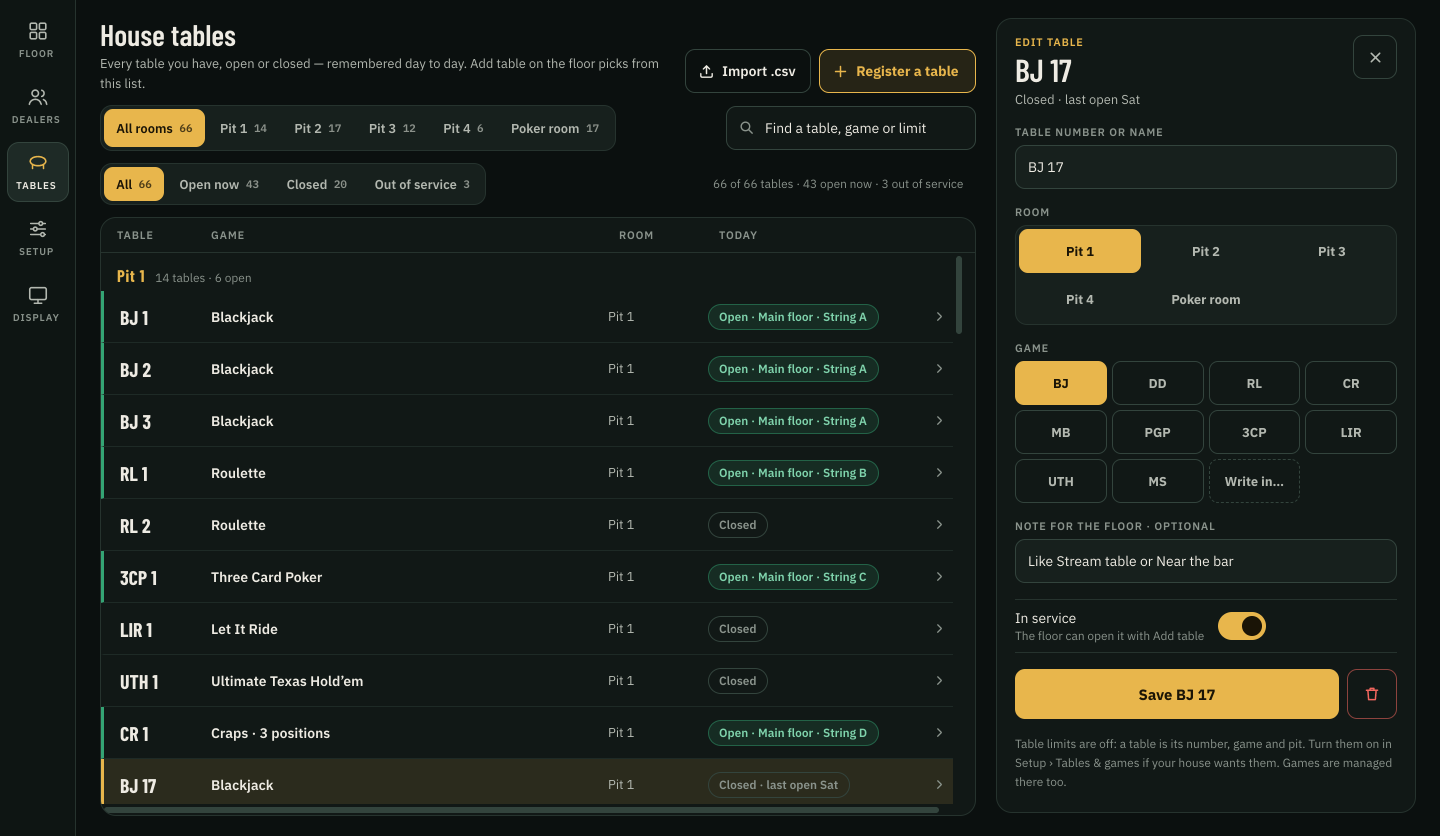Screen dimensions: 1440x836
Task: Select the DD game option
Action: (1157, 383)
